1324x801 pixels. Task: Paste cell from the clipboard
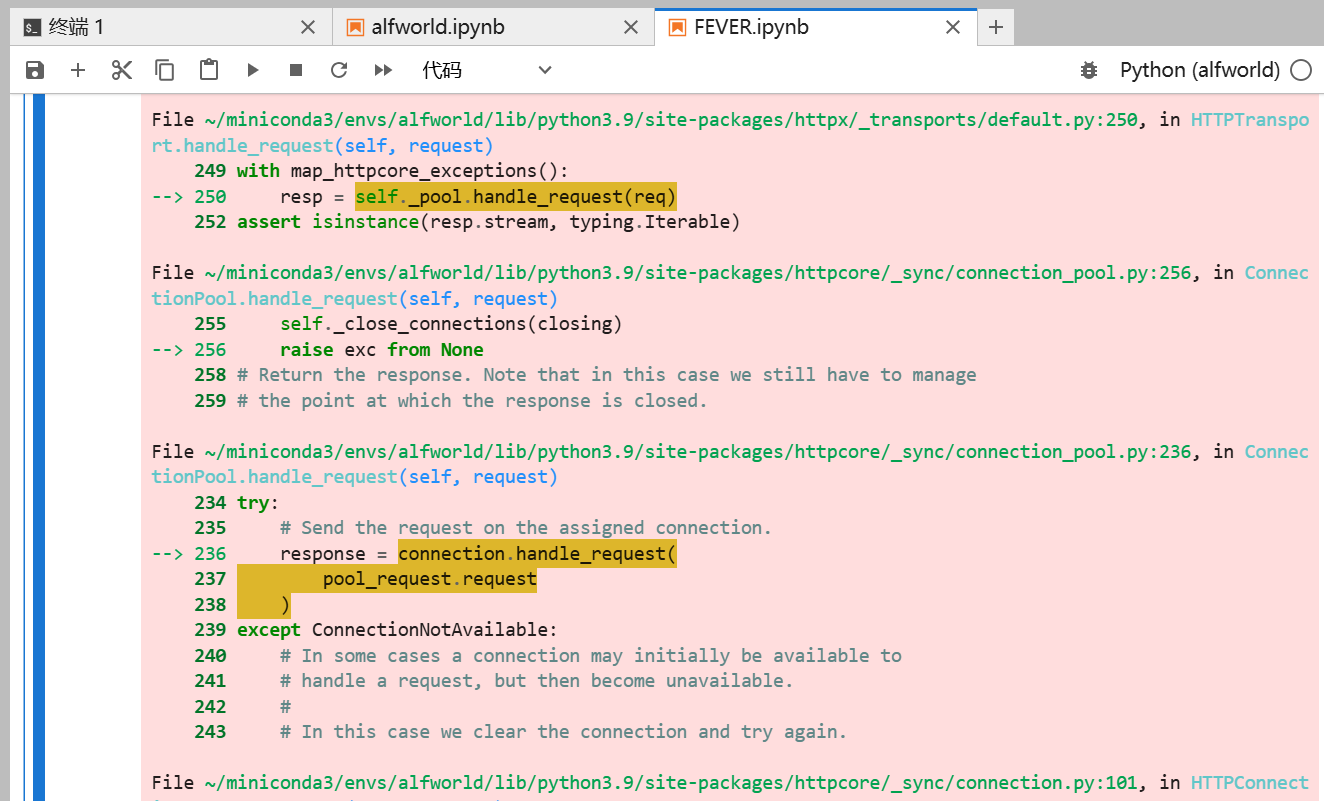(x=208, y=70)
